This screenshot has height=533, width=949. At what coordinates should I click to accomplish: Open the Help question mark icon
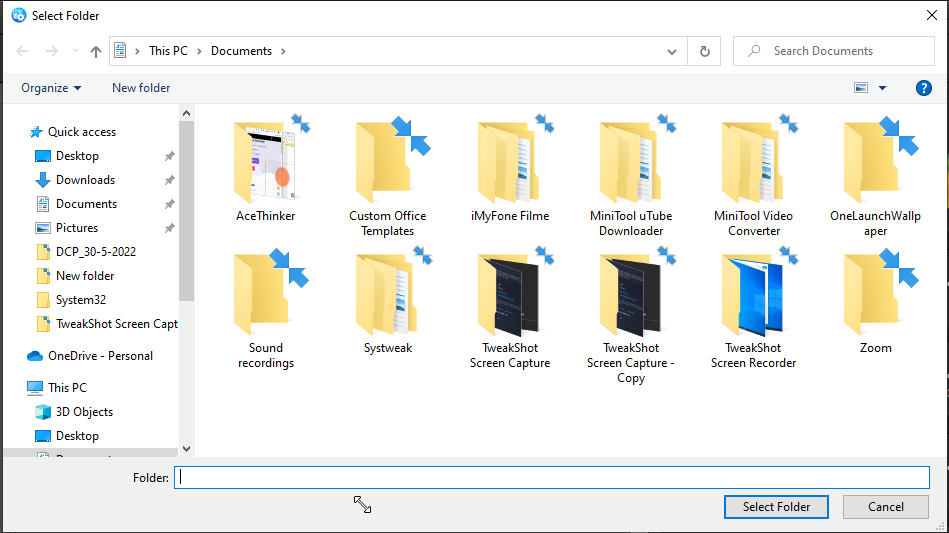click(x=924, y=88)
